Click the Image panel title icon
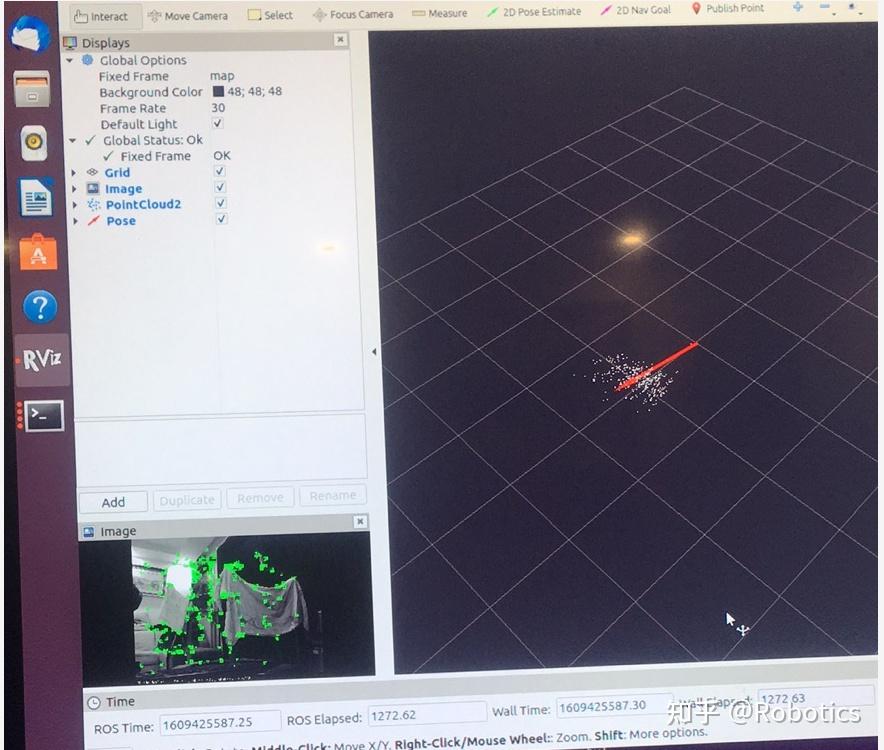Viewport: 884px width, 750px height. click(89, 532)
